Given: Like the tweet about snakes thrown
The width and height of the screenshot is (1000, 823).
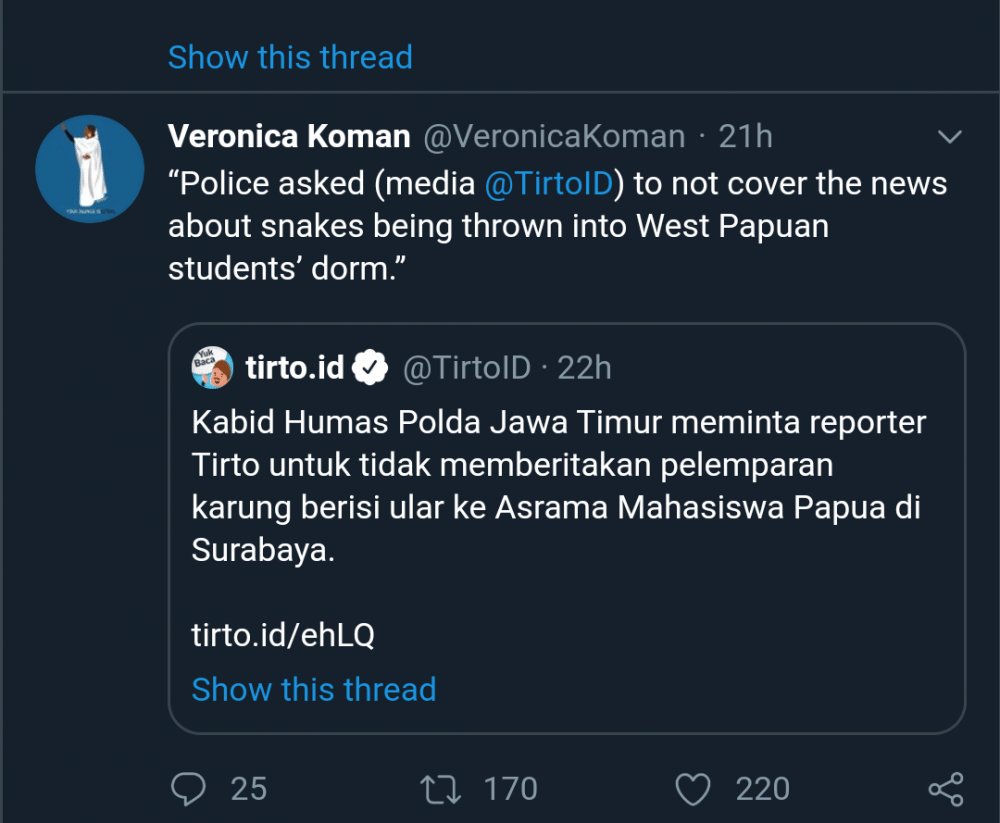Looking at the screenshot, I should [692, 789].
